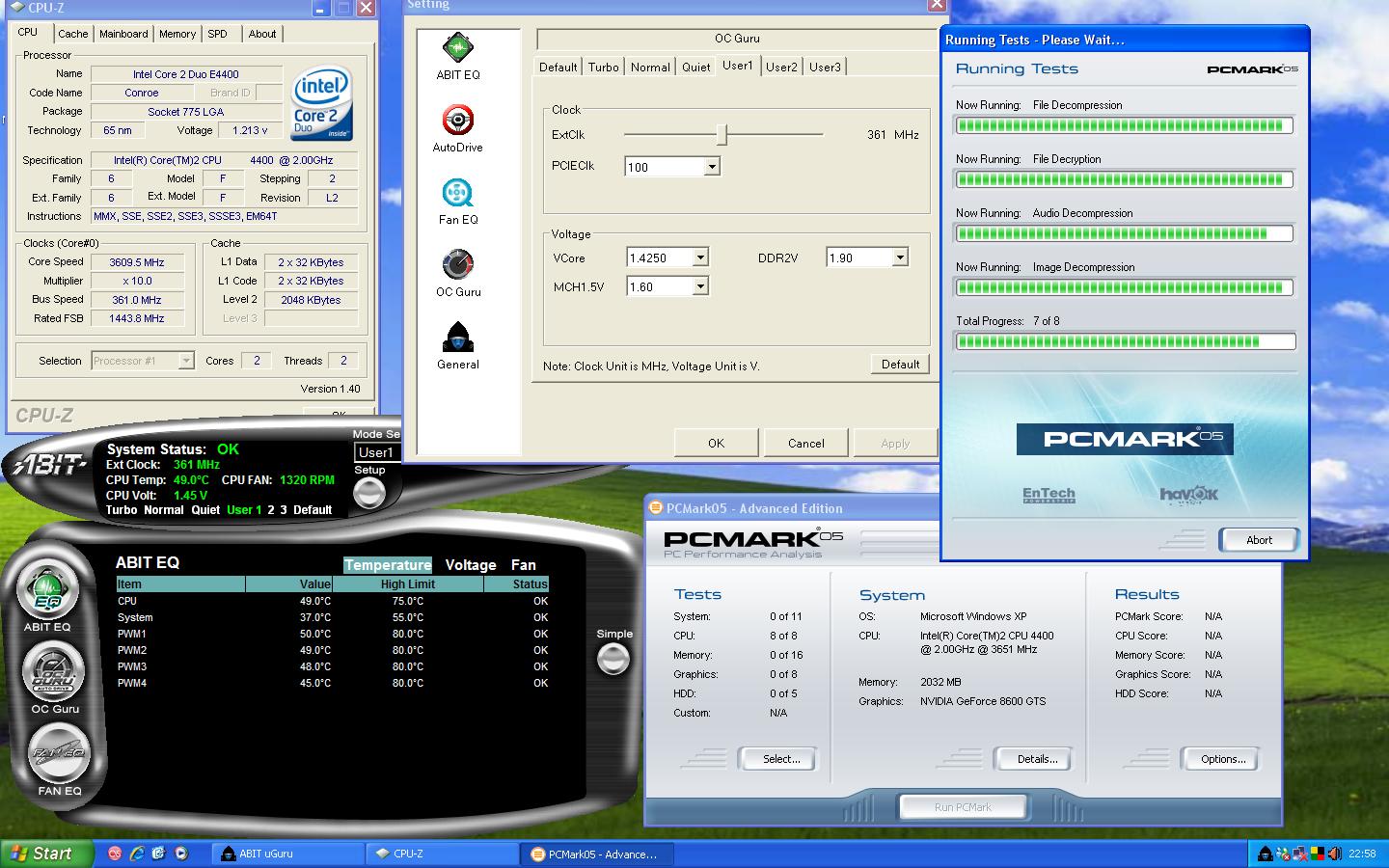Click the Mode Select User1 field
The height and width of the screenshot is (868, 1389).
(x=377, y=452)
